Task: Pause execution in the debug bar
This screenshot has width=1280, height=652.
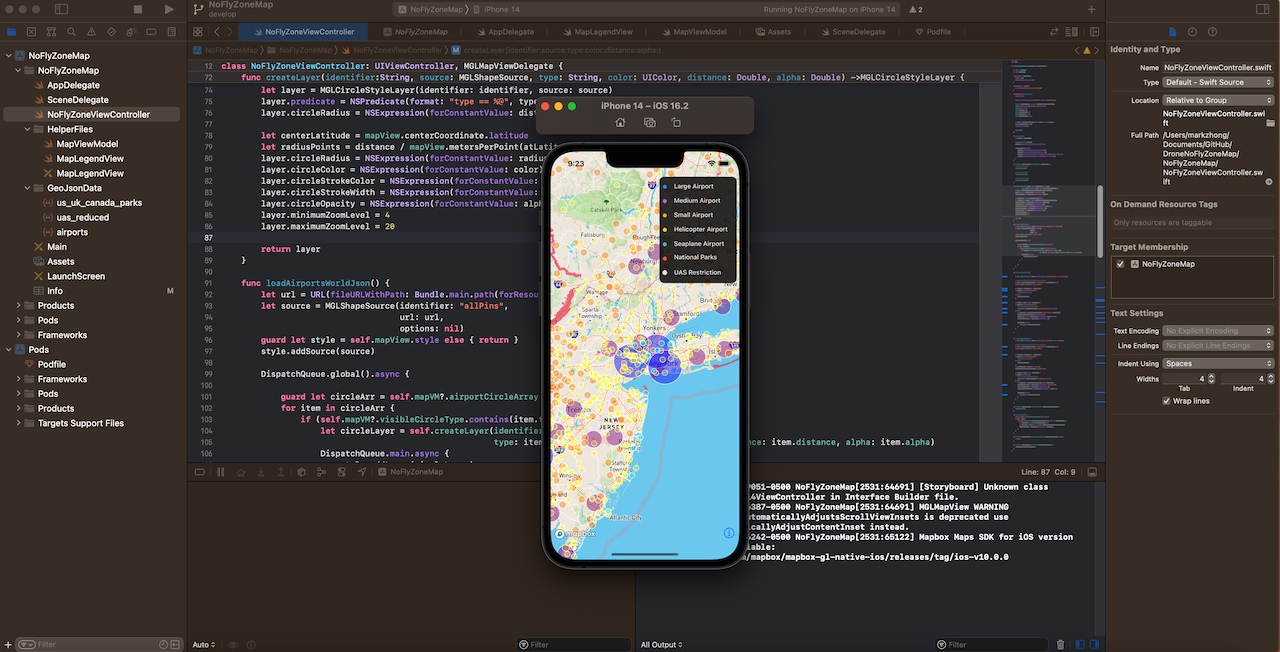Action: [x=220, y=472]
